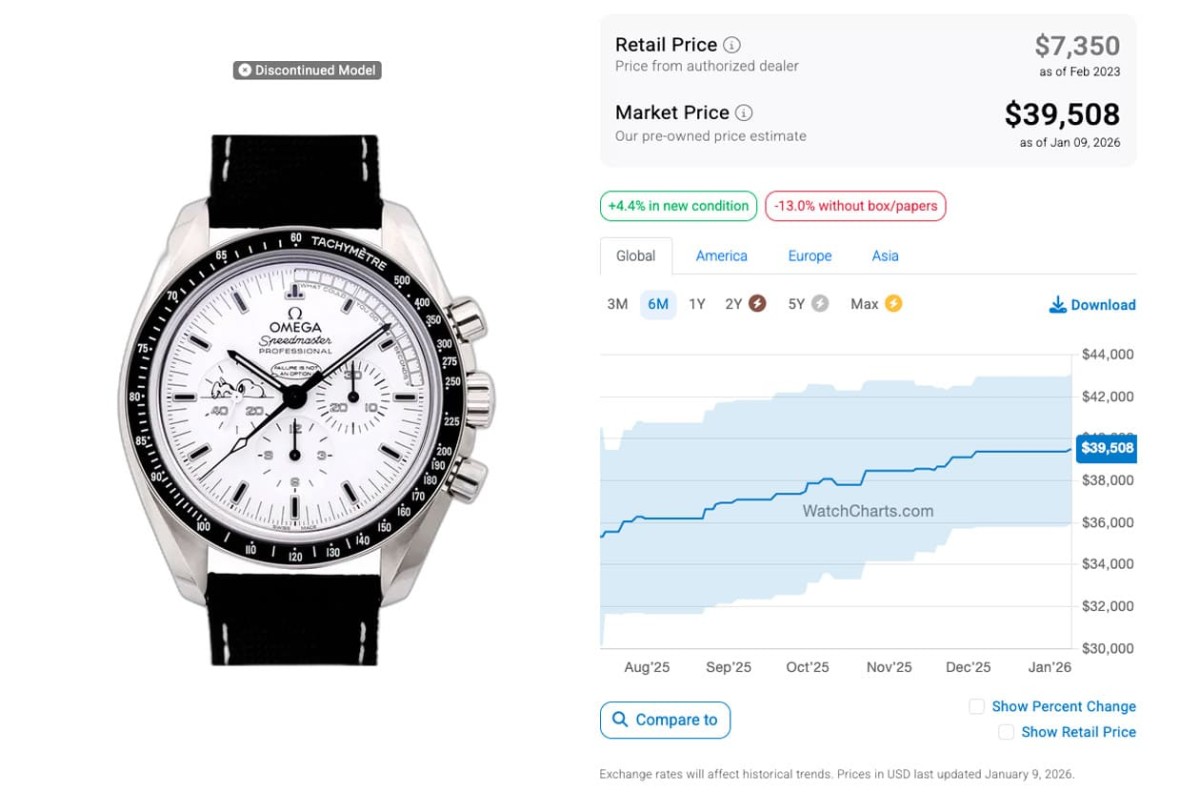The width and height of the screenshot is (1200, 793).
Task: Click the Retail Price info icon
Action: [732, 45]
